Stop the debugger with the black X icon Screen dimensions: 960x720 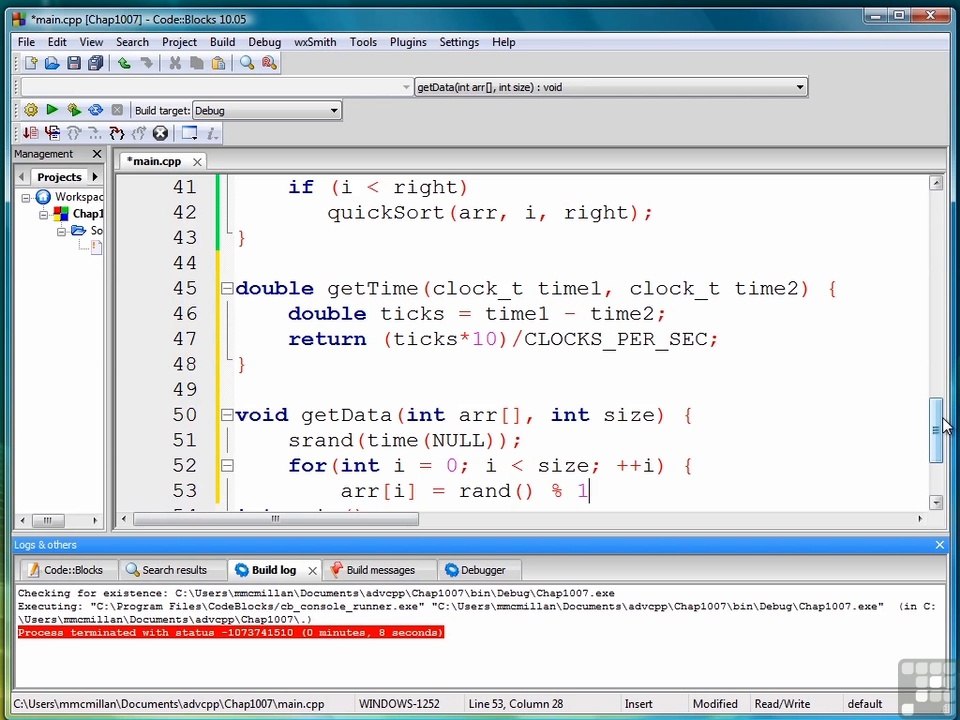point(160,133)
